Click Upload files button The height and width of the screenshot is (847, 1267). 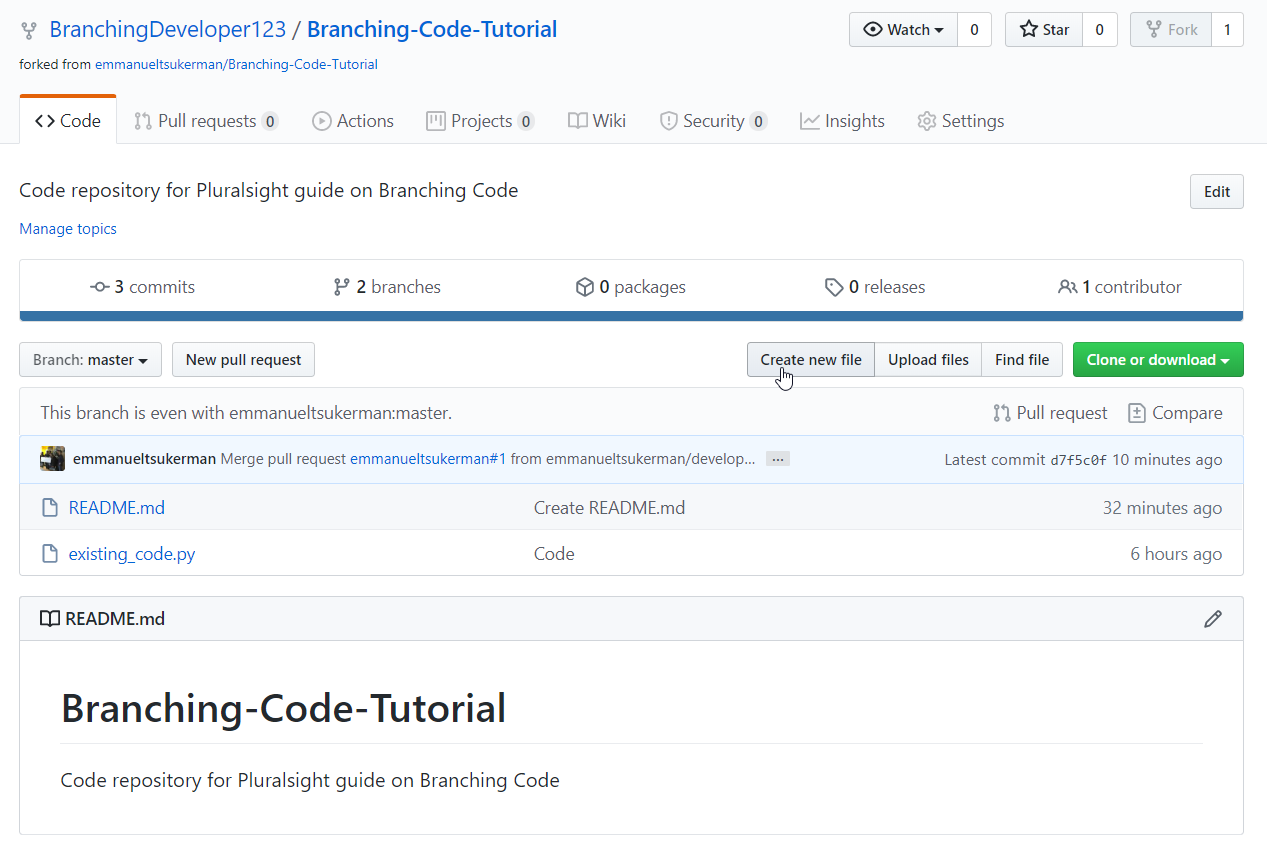coord(928,360)
